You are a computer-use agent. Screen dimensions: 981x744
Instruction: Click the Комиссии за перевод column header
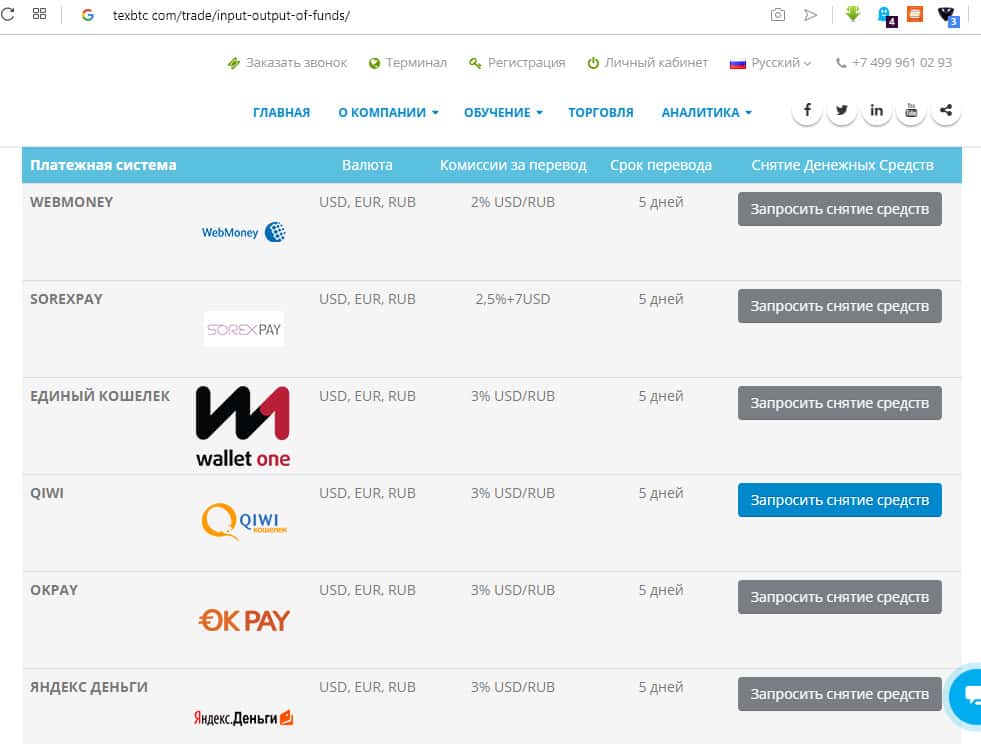point(513,165)
